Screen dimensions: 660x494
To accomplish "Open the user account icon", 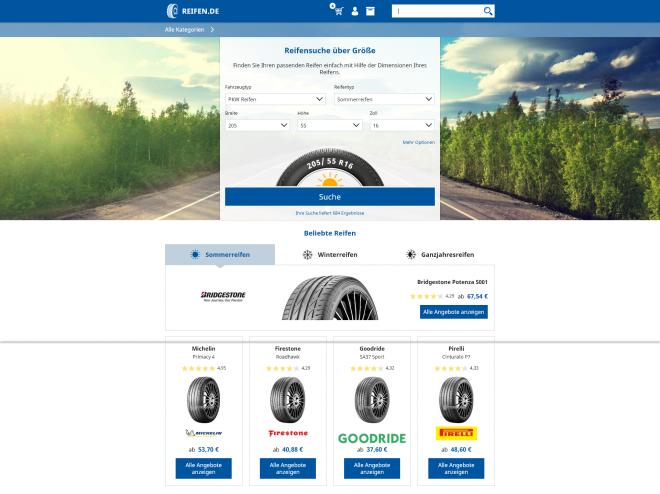I will click(355, 11).
